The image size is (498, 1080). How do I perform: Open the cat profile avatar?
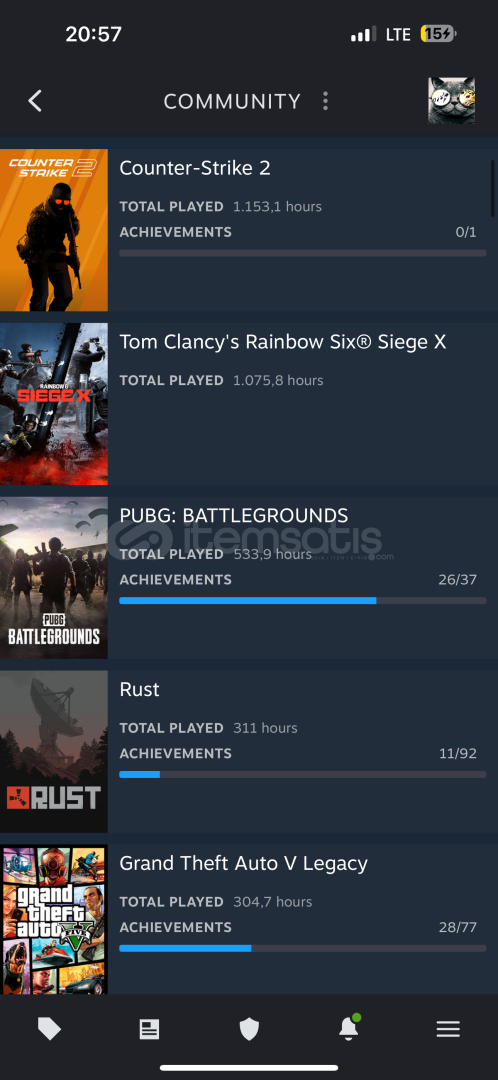point(451,101)
